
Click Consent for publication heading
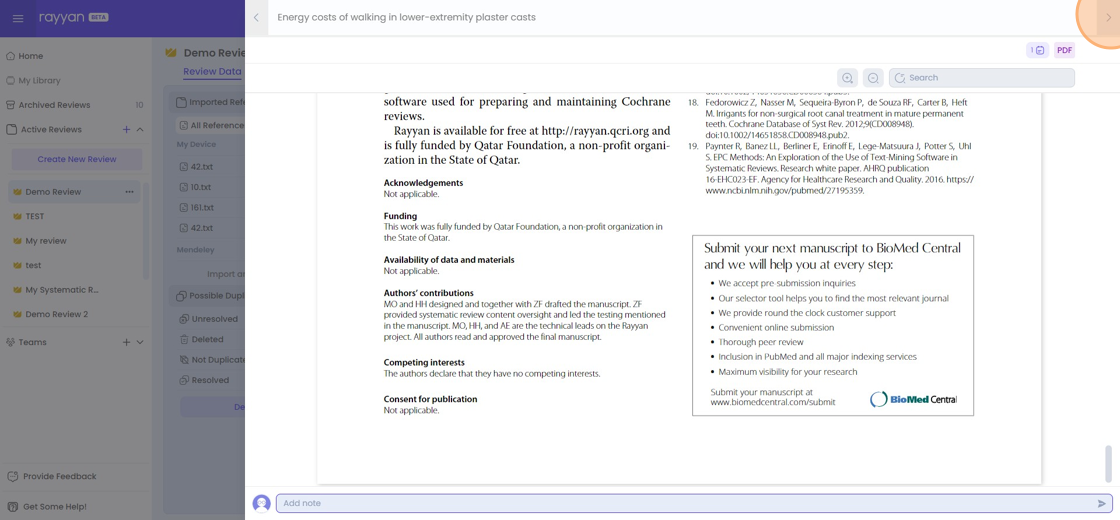[430, 399]
